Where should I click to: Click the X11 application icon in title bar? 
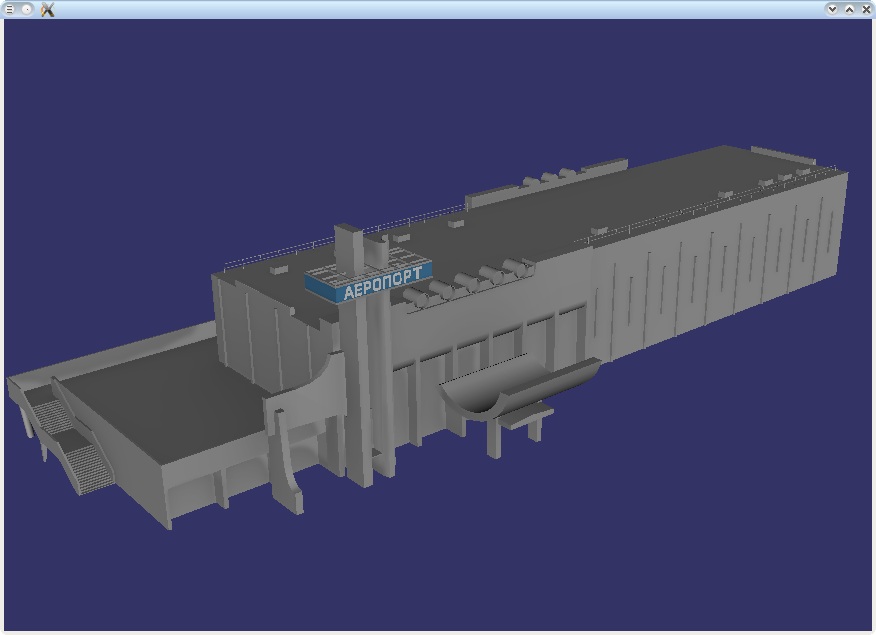point(47,9)
